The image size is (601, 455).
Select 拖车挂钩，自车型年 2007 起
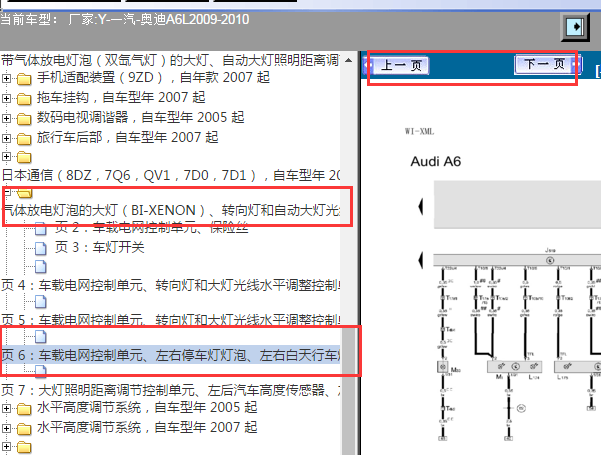pos(121,97)
